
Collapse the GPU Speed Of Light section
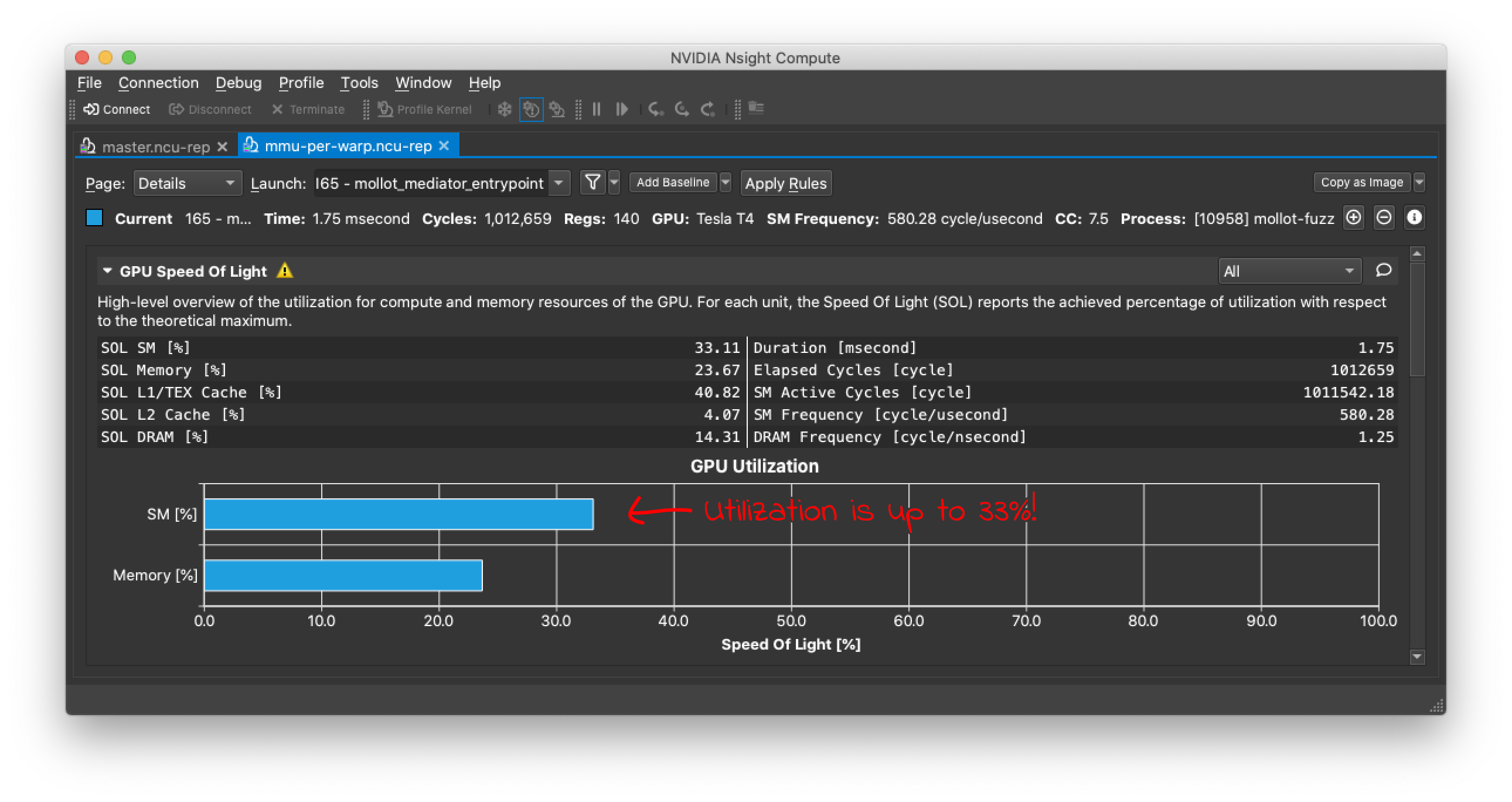[107, 271]
